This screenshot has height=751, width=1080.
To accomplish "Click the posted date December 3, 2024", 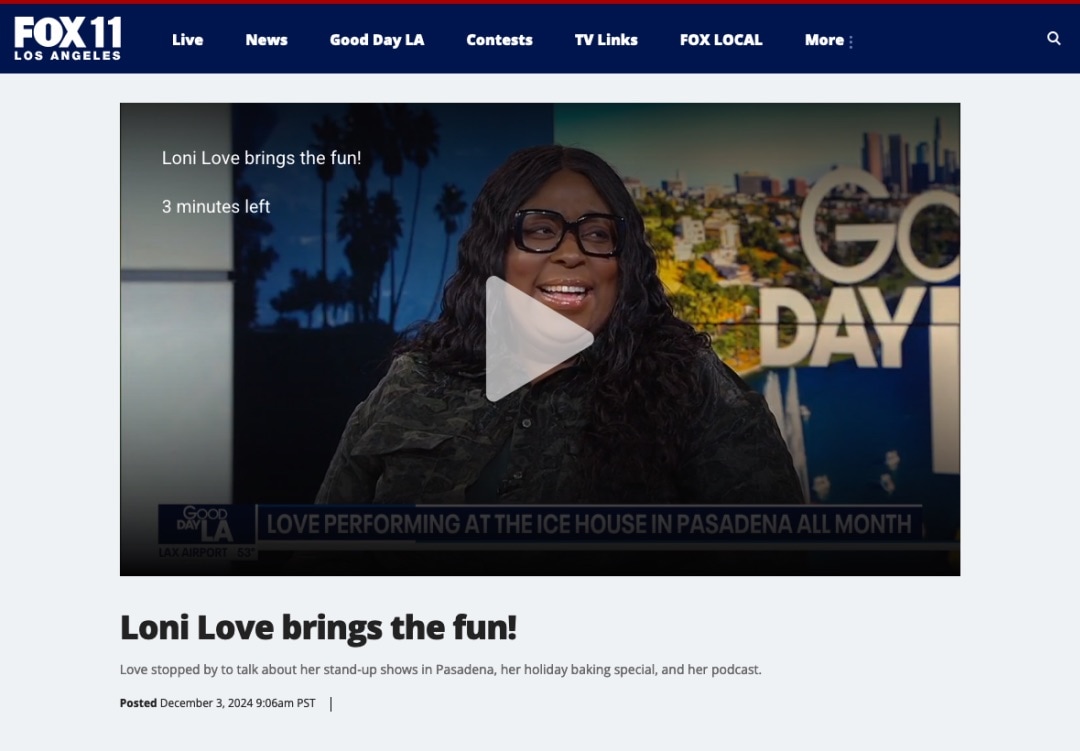I will coord(237,703).
